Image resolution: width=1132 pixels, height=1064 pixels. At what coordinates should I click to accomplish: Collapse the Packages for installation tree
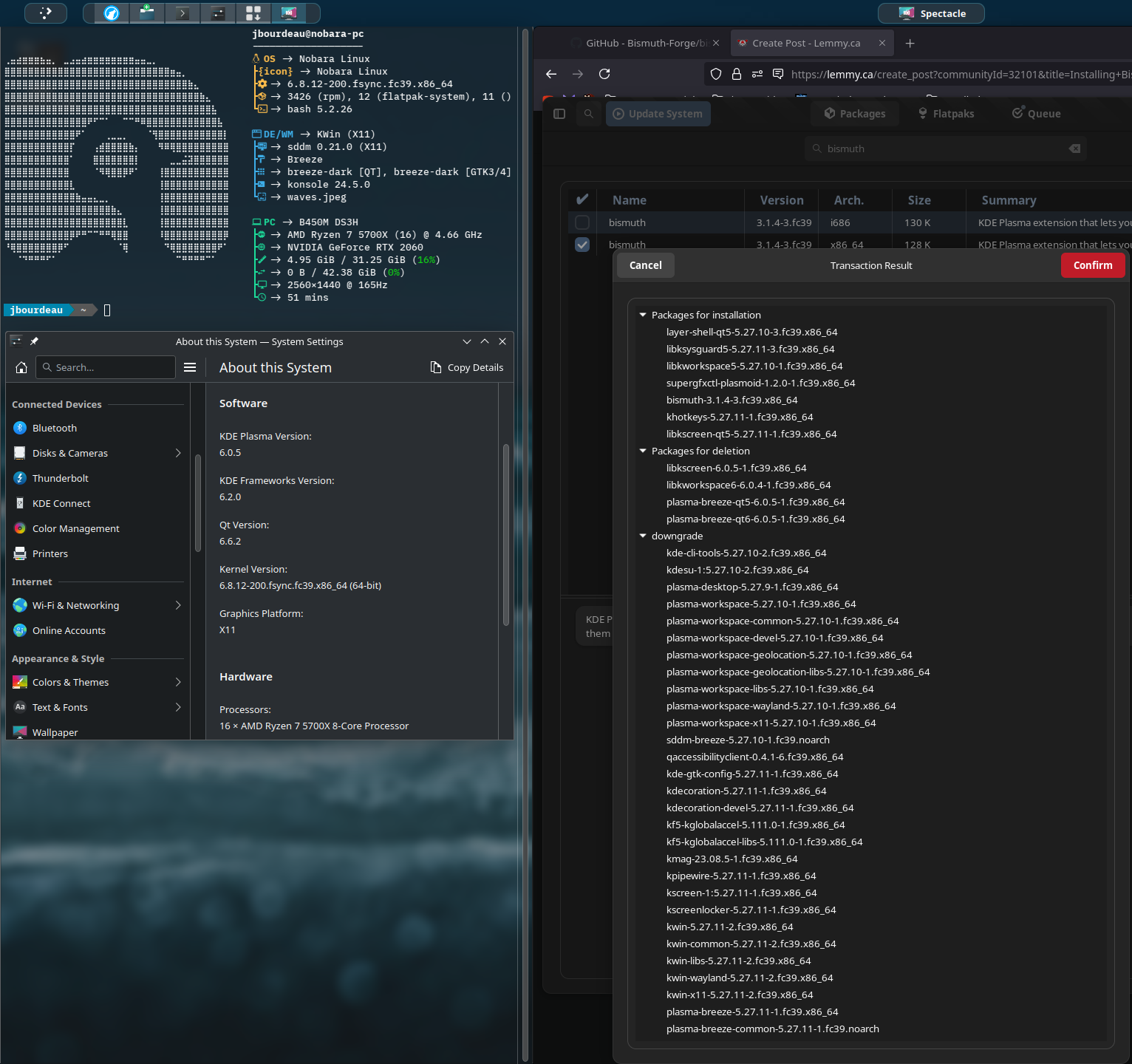[643, 315]
